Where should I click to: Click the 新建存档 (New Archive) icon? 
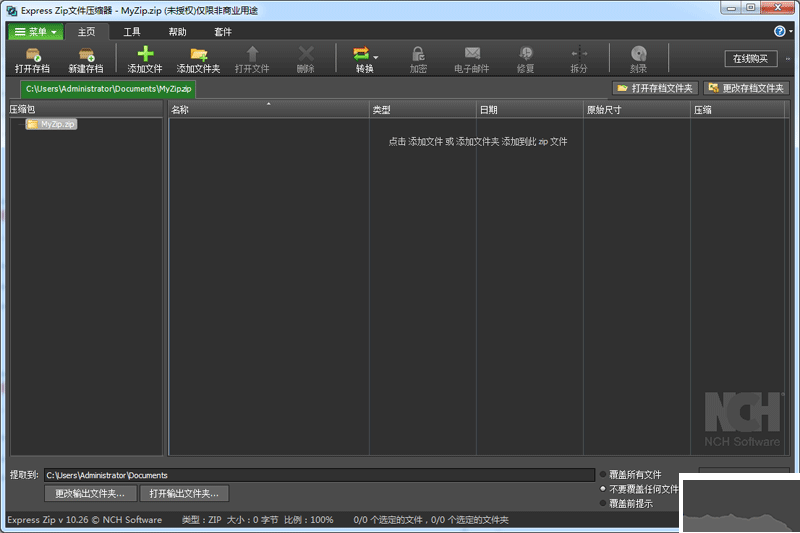coord(85,54)
